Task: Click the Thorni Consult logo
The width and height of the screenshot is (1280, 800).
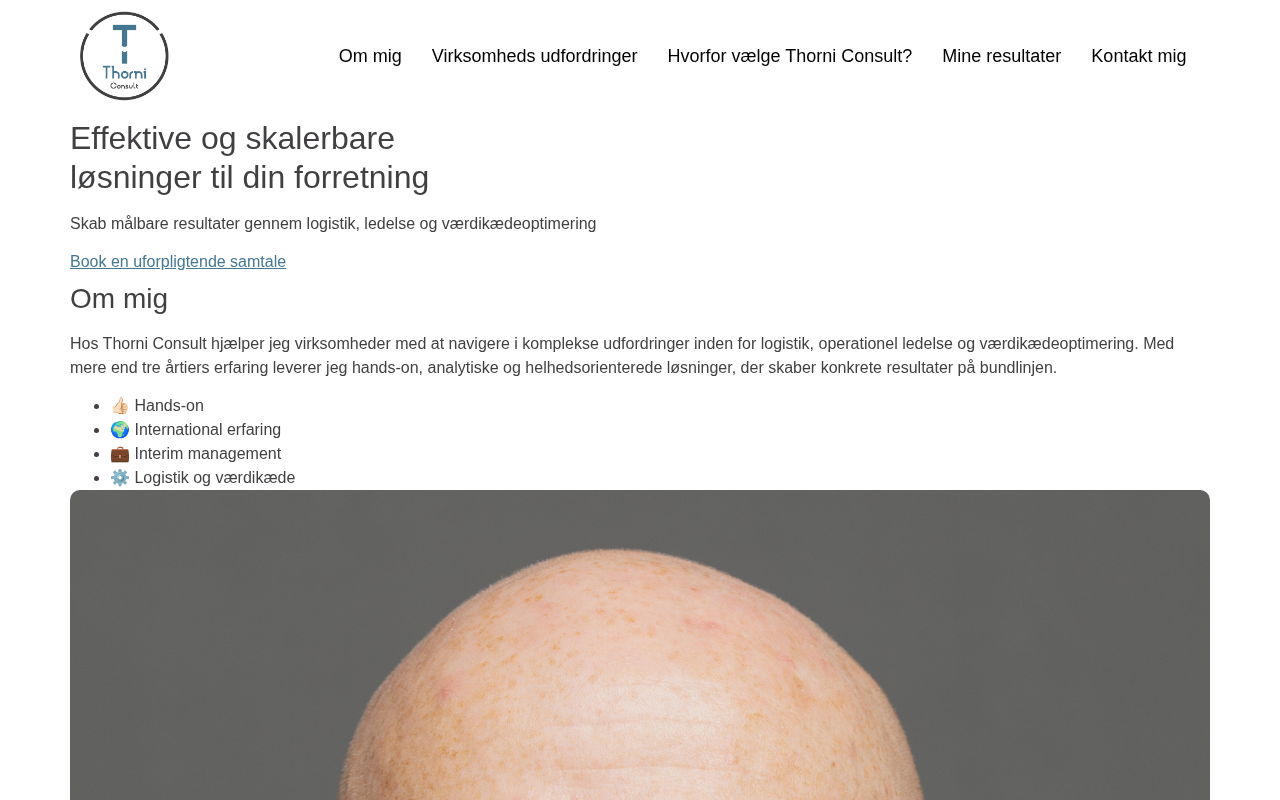Action: click(124, 56)
